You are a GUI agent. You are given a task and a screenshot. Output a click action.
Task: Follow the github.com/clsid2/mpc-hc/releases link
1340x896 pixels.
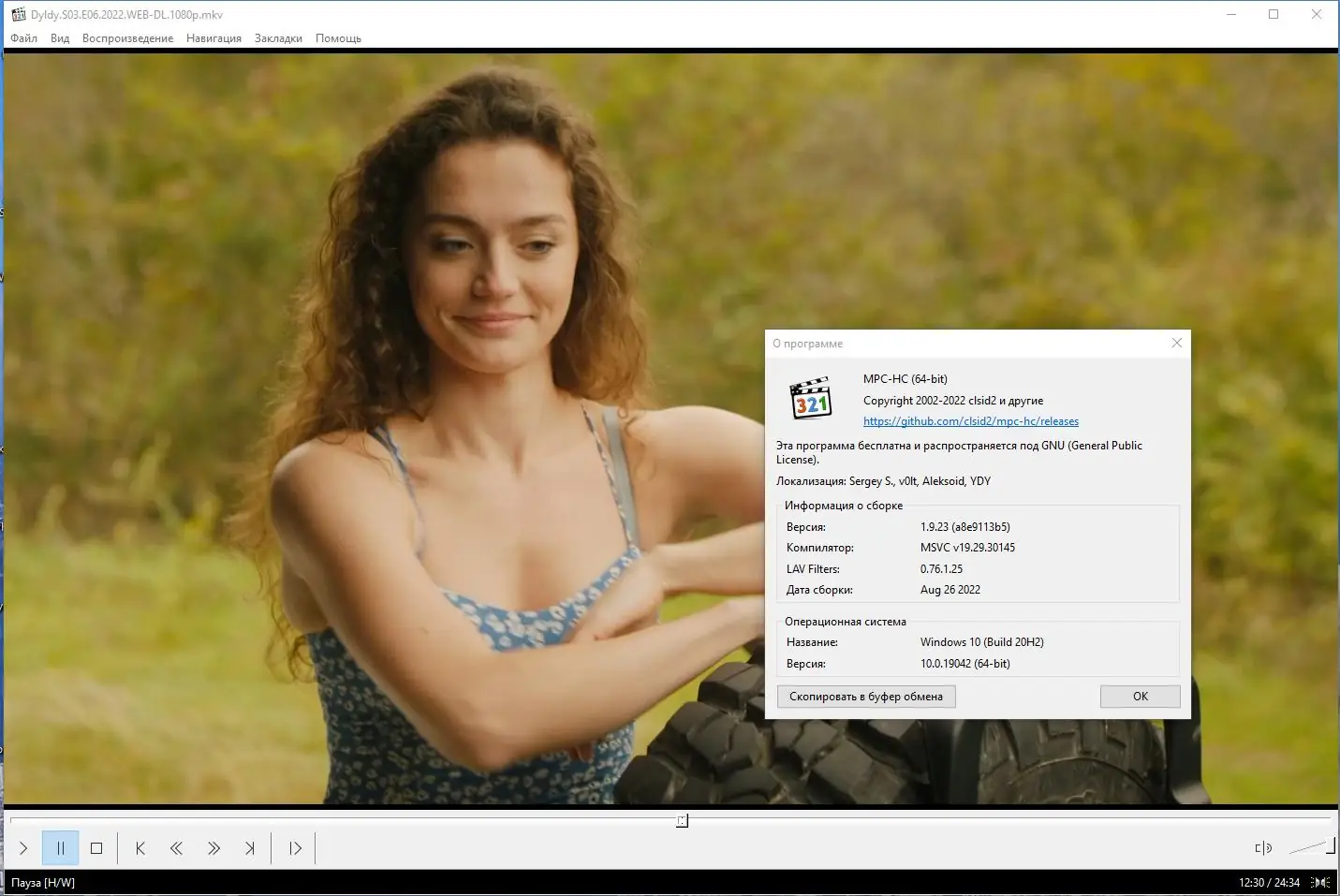(x=970, y=420)
